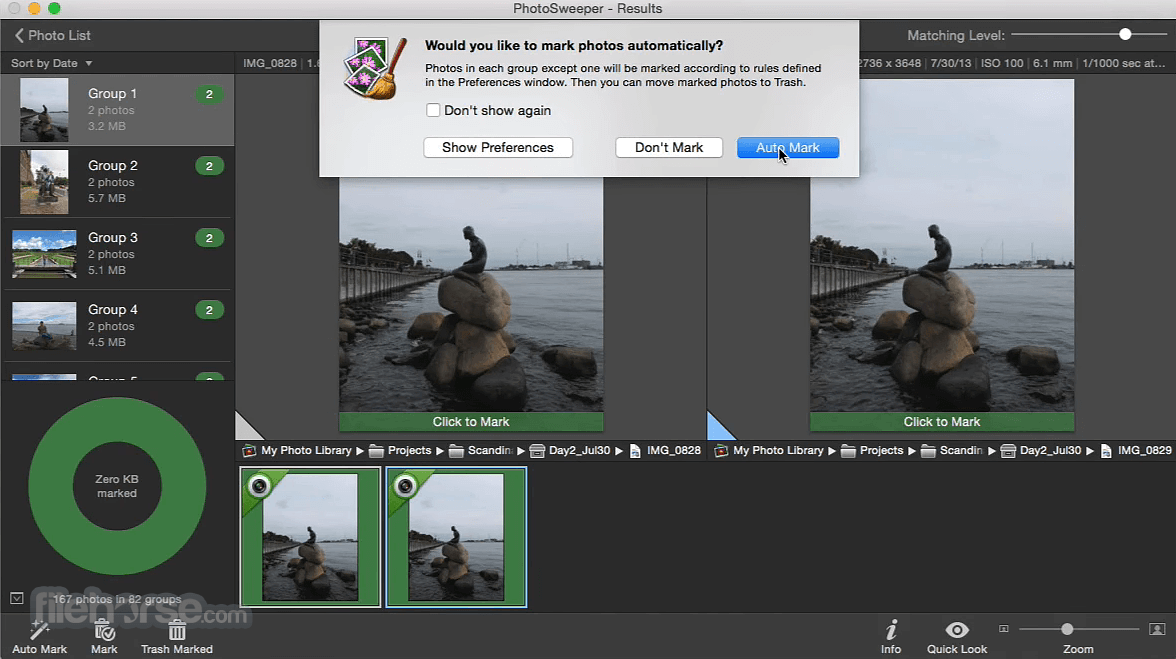
Task: Click IMG_0829 file in the right path
Action: click(1136, 451)
